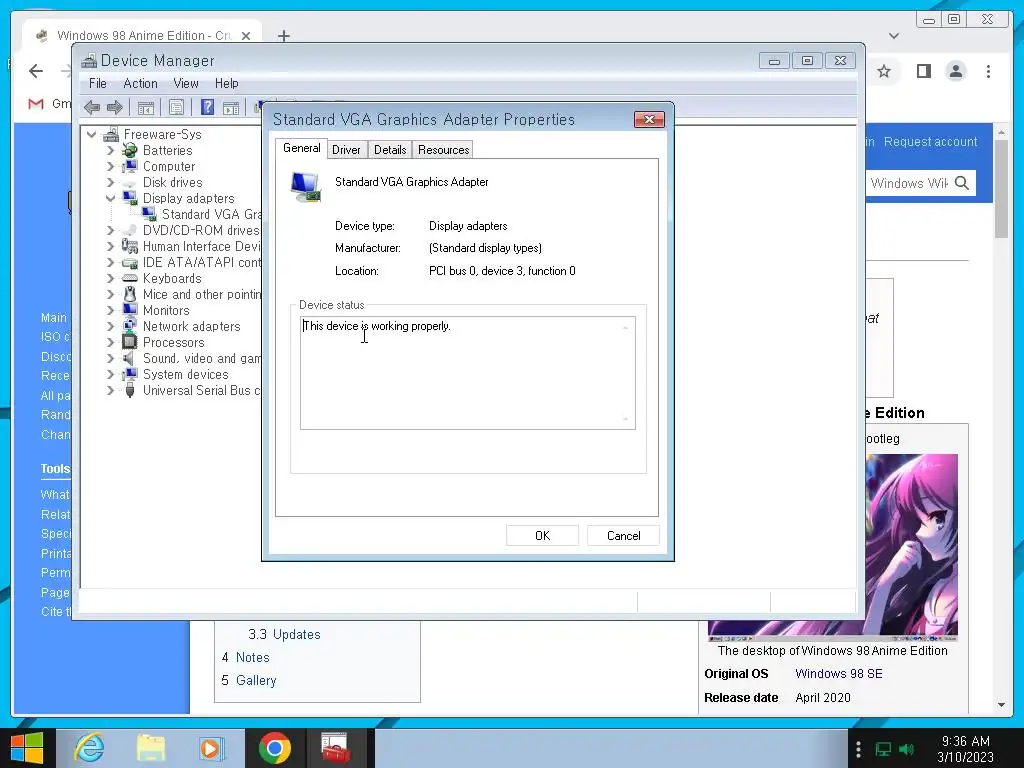The height and width of the screenshot is (768, 1024).
Task: Click volume speaker icon in system tray
Action: coord(906,749)
